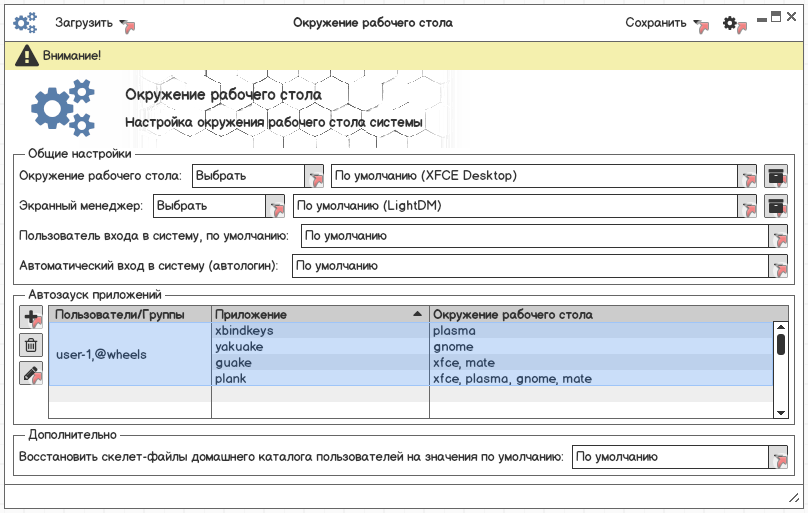Select 'user-1,@wheels' group cell
Image resolution: width=808 pixels, height=513 pixels.
129,354
